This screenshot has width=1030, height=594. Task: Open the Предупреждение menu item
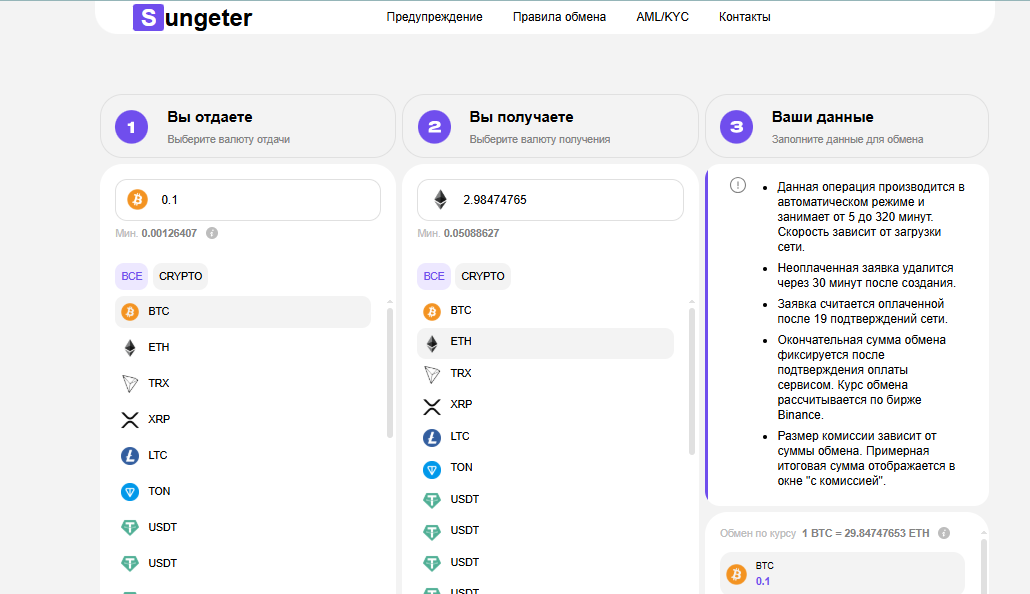[x=434, y=17]
